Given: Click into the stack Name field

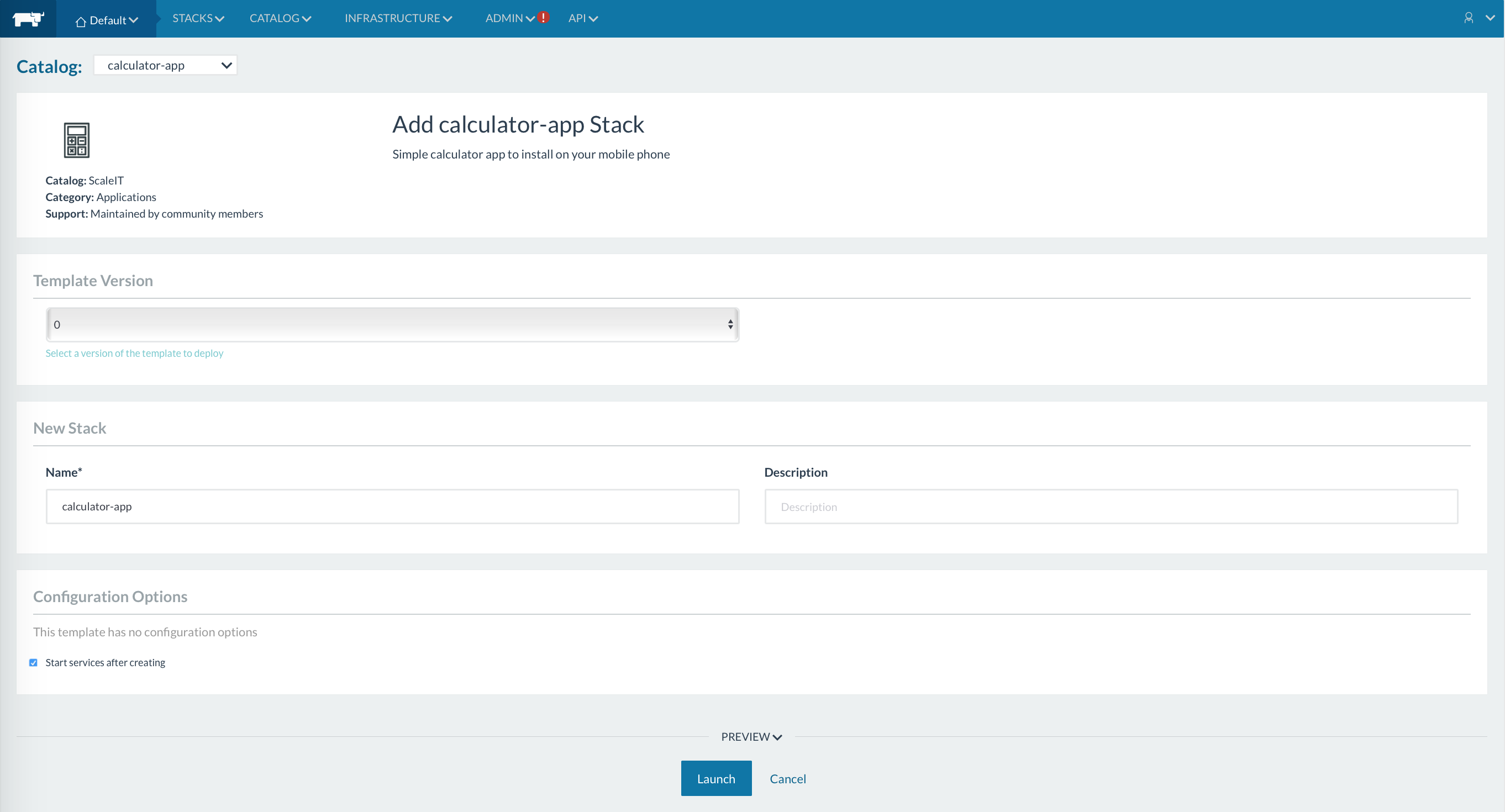Looking at the screenshot, I should (392, 507).
